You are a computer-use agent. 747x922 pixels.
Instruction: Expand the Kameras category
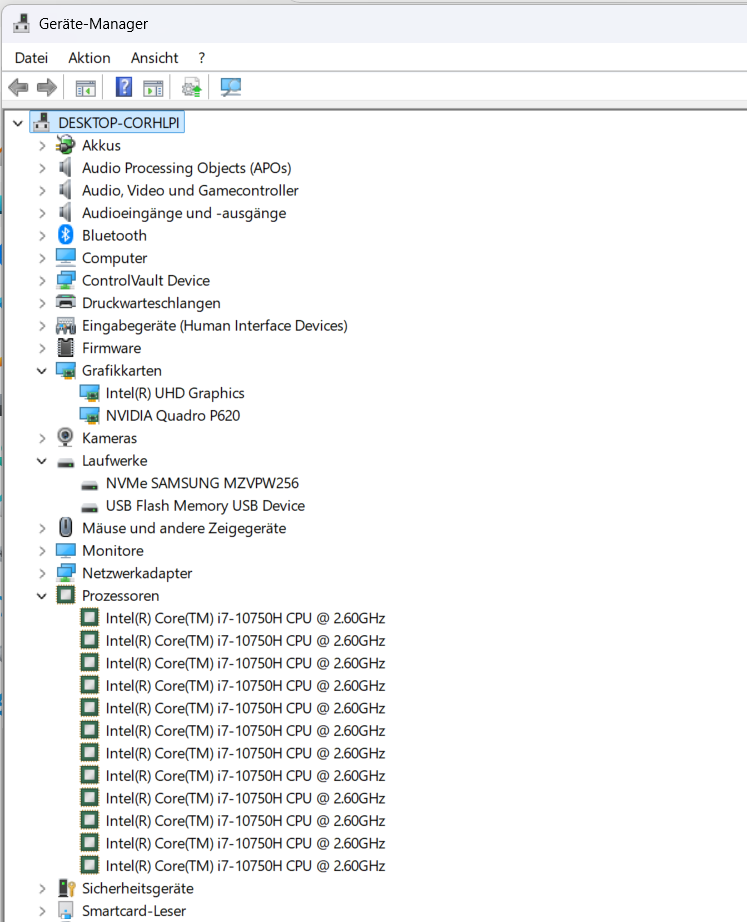[42, 439]
